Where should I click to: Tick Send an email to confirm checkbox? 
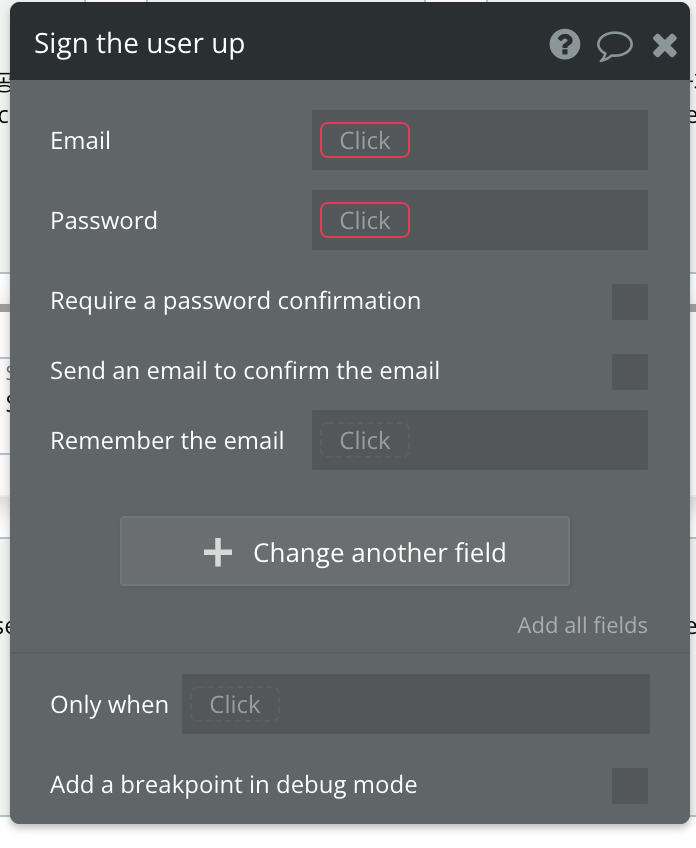coord(629,372)
